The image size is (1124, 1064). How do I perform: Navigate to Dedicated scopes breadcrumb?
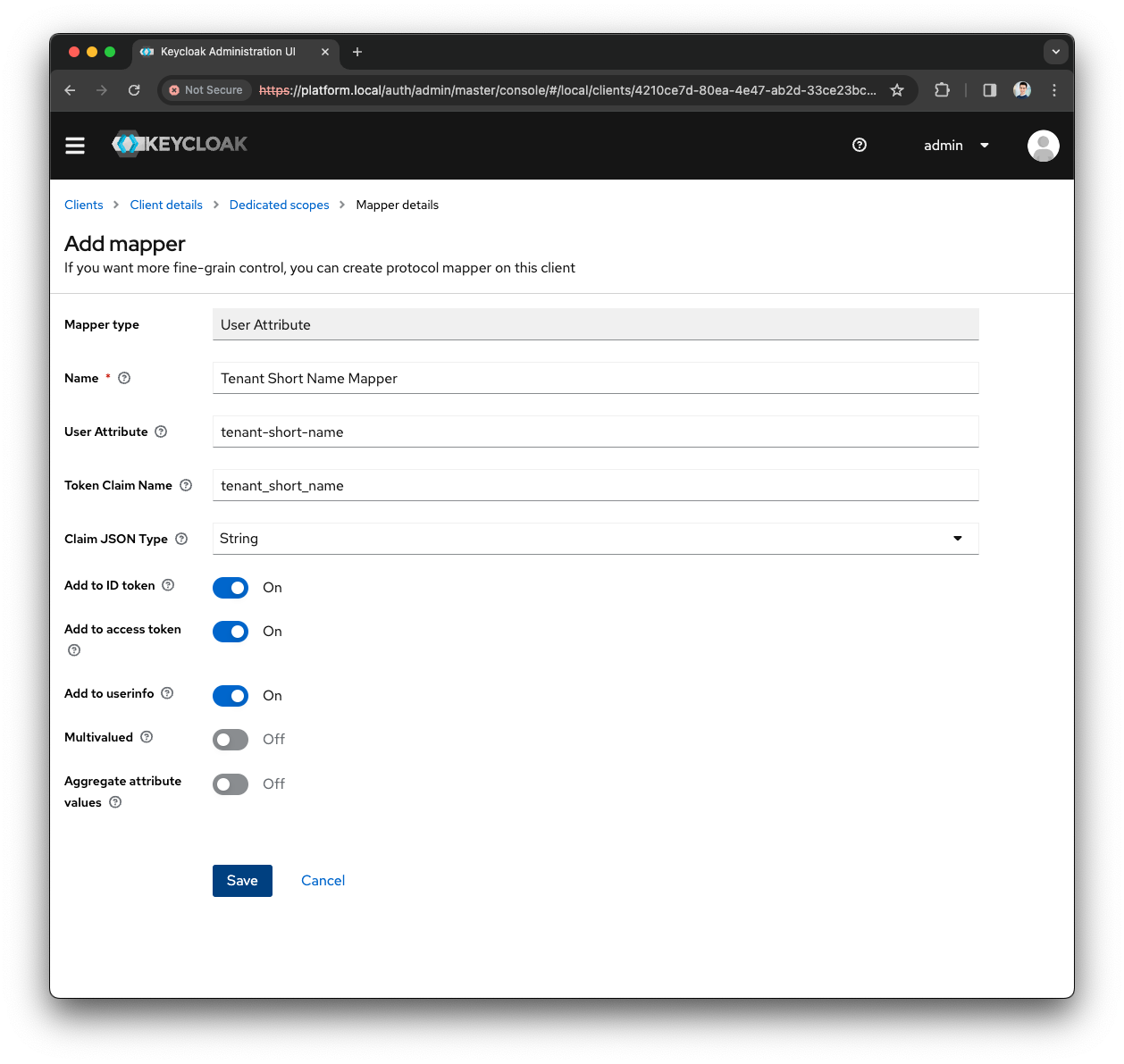pos(279,205)
